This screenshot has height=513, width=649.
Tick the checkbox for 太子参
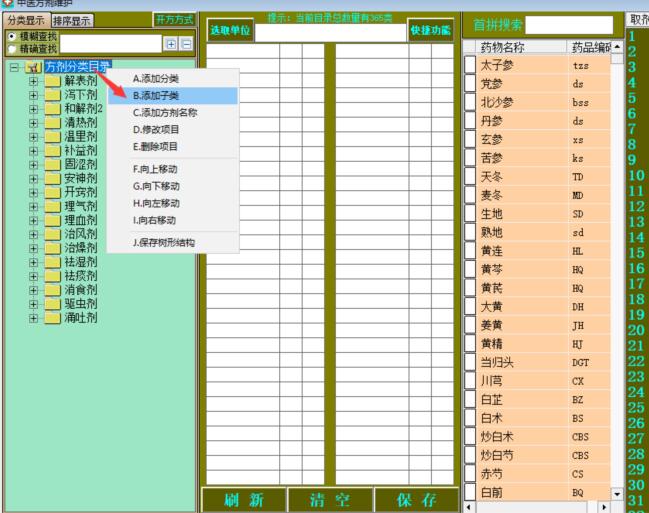coord(470,65)
